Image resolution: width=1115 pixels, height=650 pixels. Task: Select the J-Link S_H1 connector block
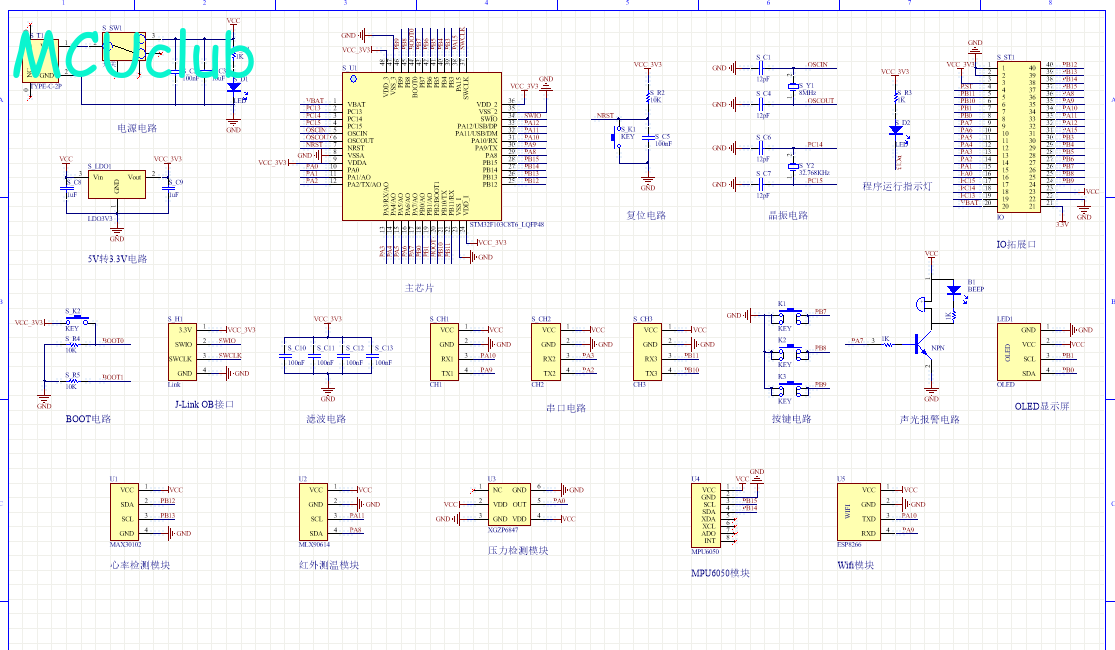pyautogui.click(x=182, y=351)
